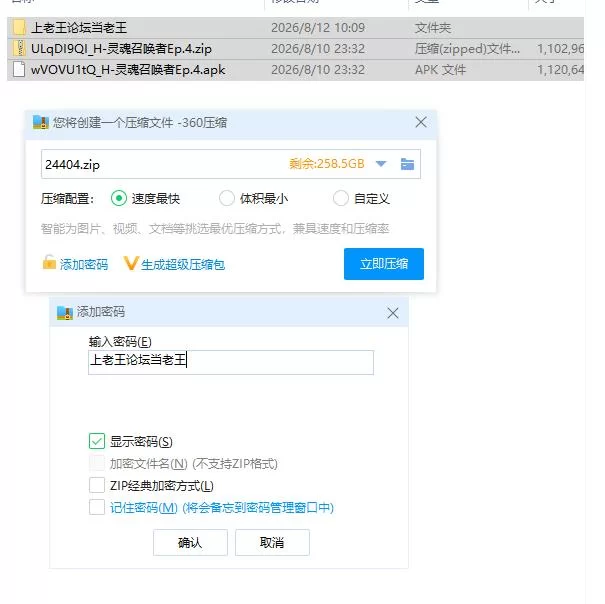Uncheck the 显示密码(S) checkbox
The width and height of the screenshot is (605, 604).
click(x=96, y=441)
